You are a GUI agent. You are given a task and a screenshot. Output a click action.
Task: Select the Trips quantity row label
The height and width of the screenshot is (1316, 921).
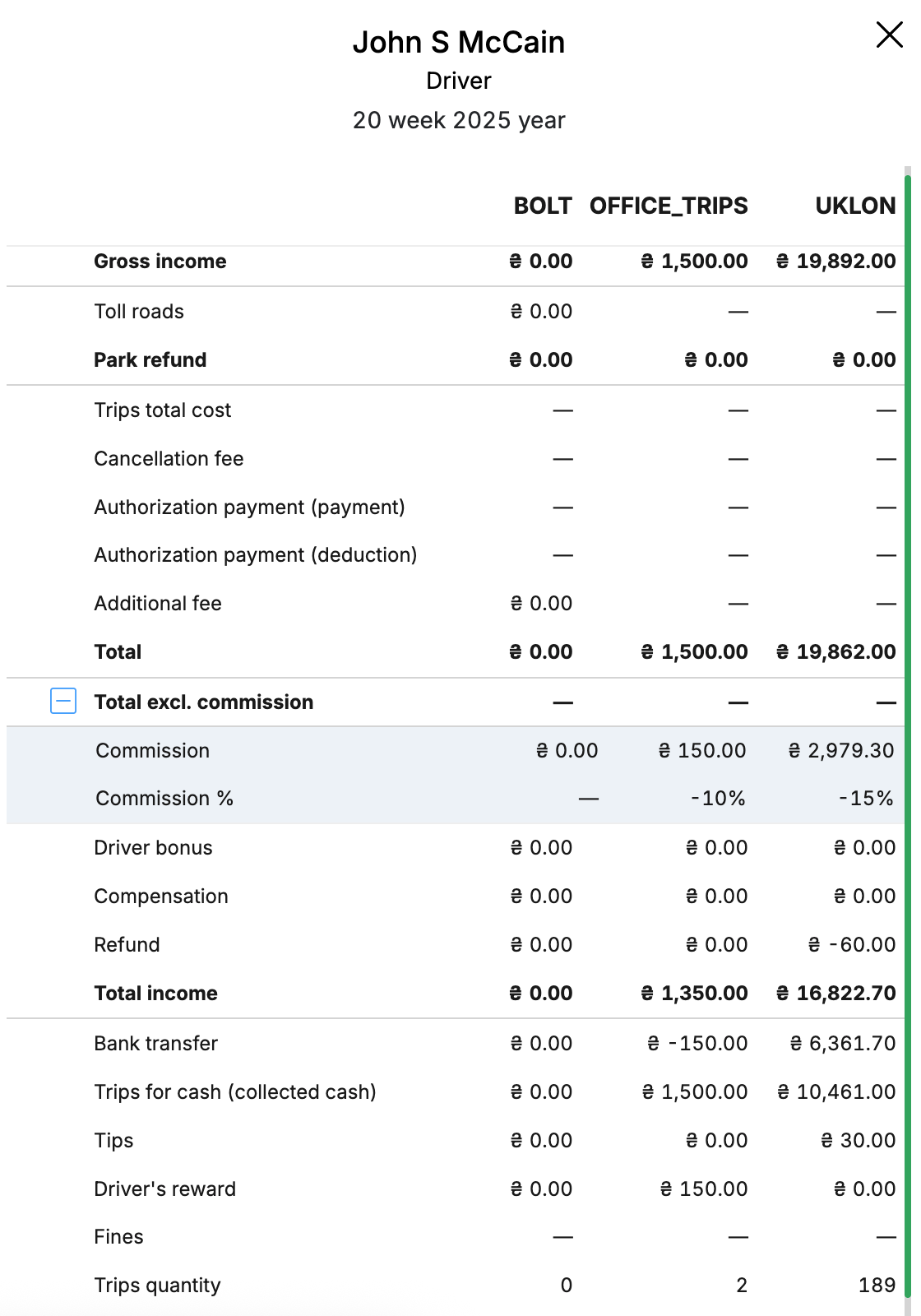[158, 1286]
